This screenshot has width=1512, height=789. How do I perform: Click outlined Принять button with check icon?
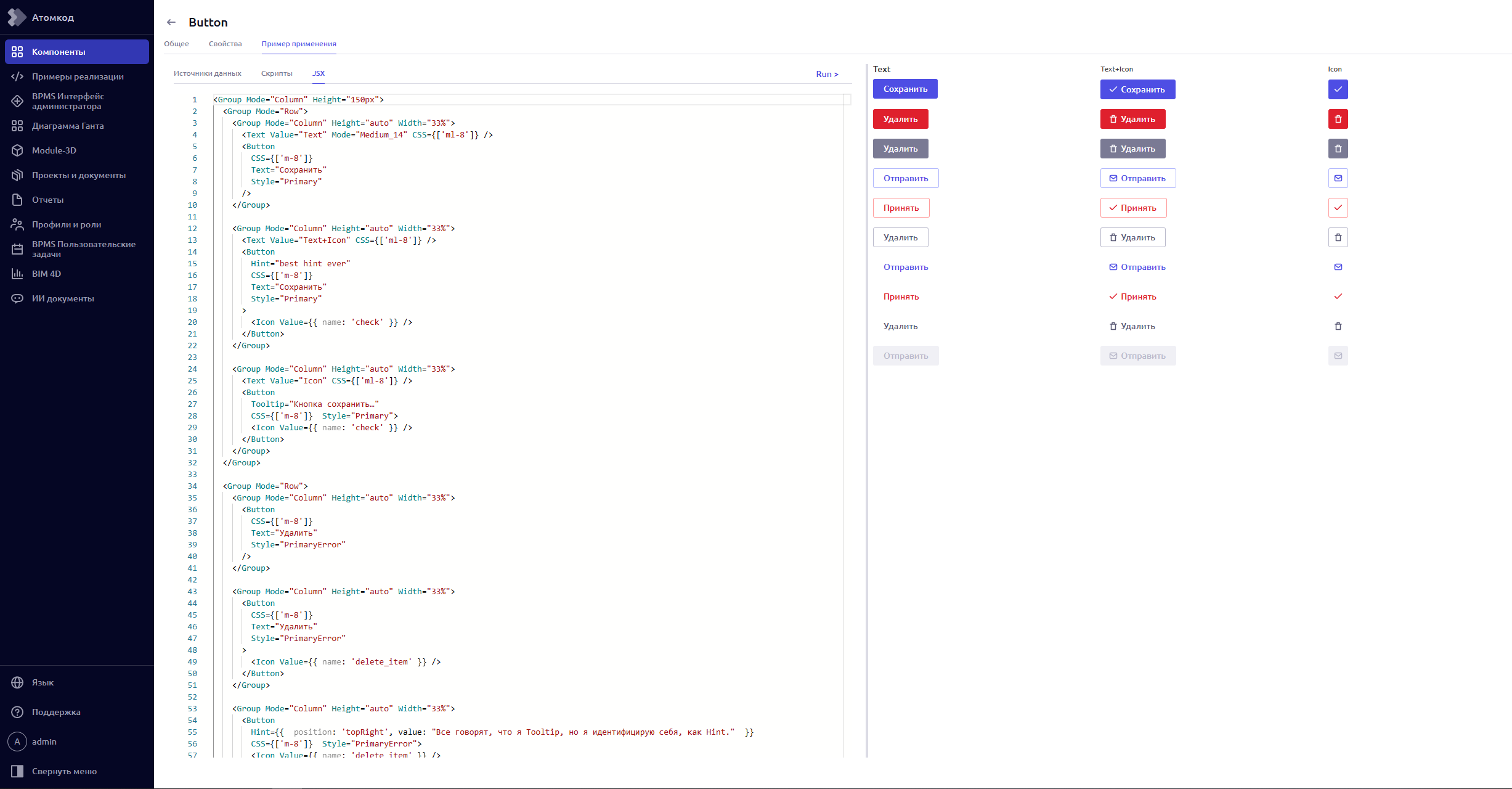1133,208
